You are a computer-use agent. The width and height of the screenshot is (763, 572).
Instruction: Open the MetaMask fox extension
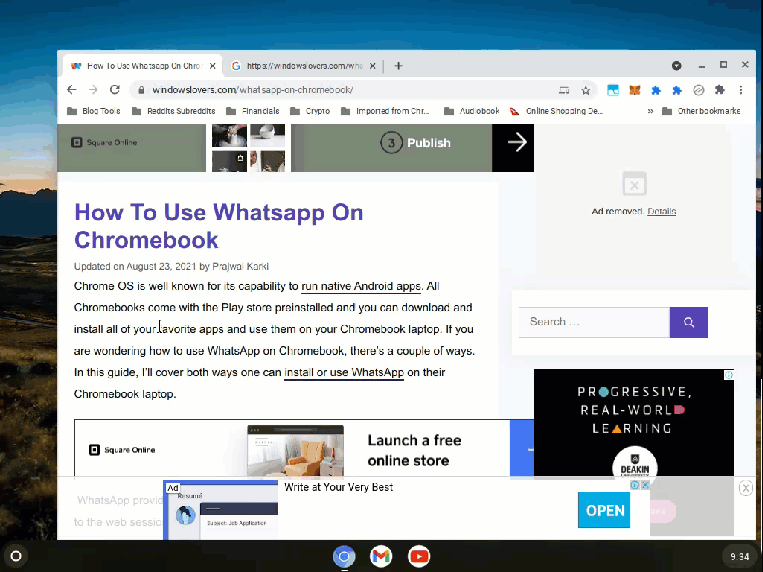(635, 90)
